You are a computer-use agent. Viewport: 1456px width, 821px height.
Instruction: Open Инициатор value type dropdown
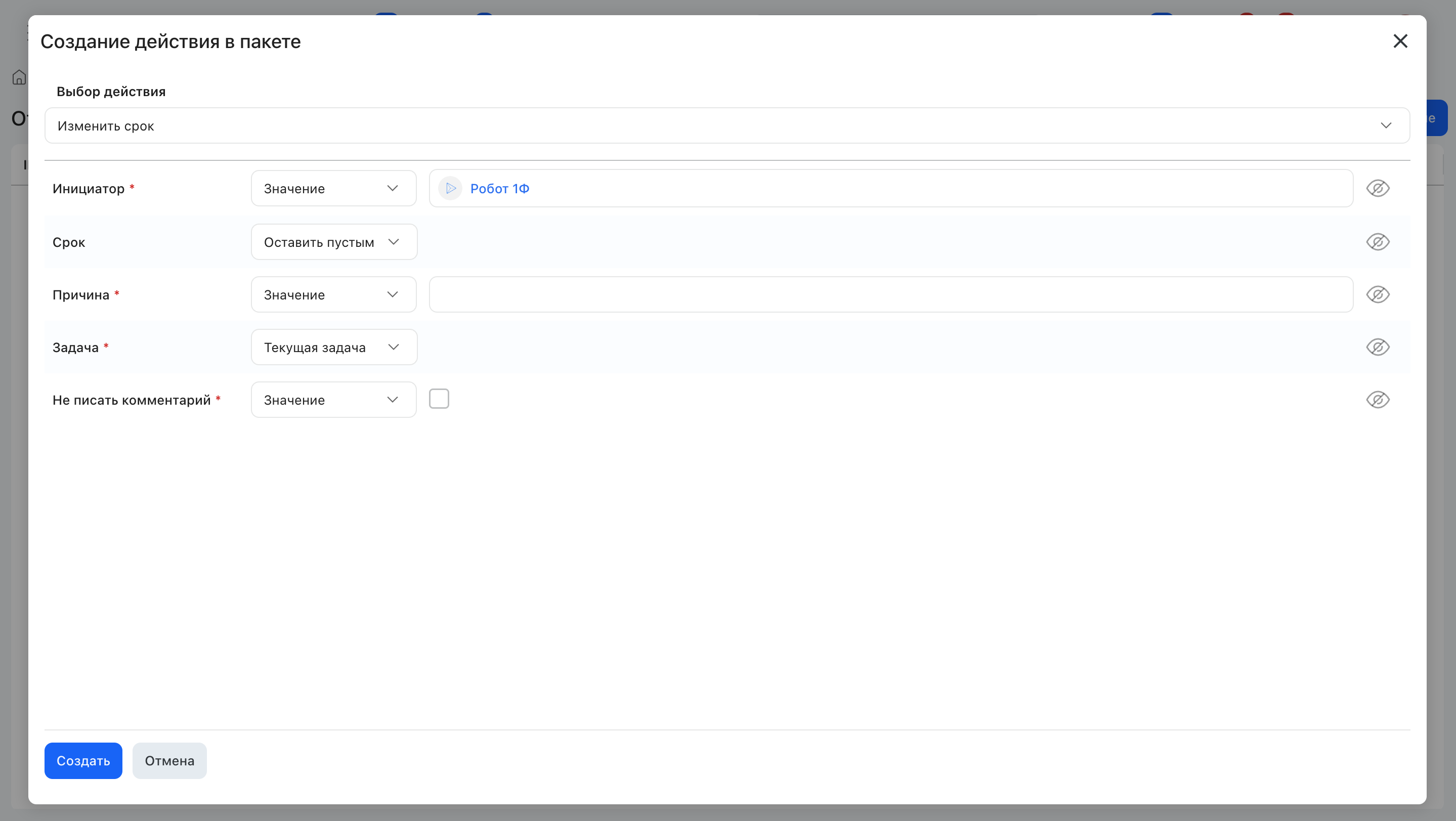[333, 188]
